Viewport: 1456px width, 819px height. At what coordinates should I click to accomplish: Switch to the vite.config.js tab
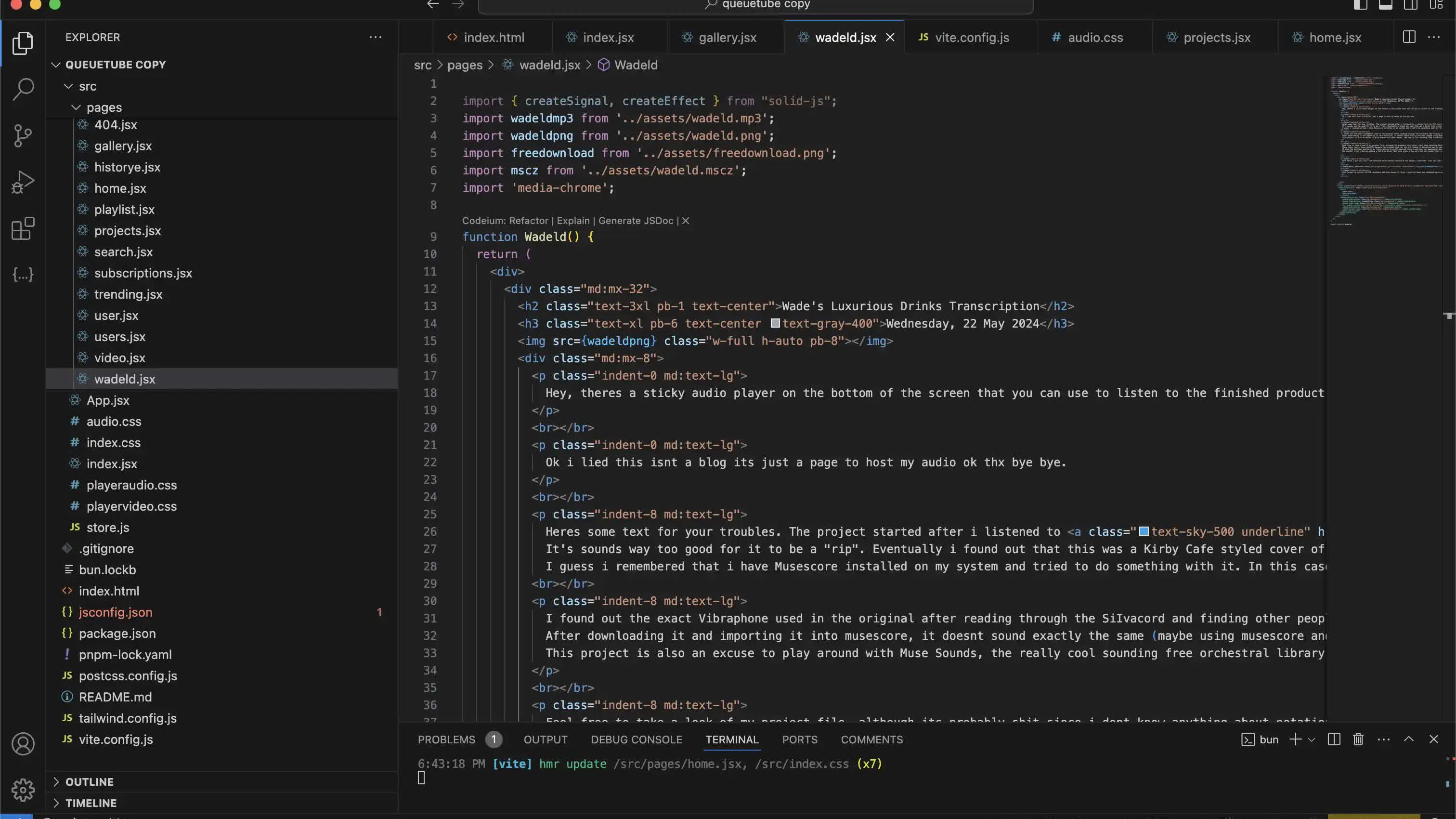point(971,37)
